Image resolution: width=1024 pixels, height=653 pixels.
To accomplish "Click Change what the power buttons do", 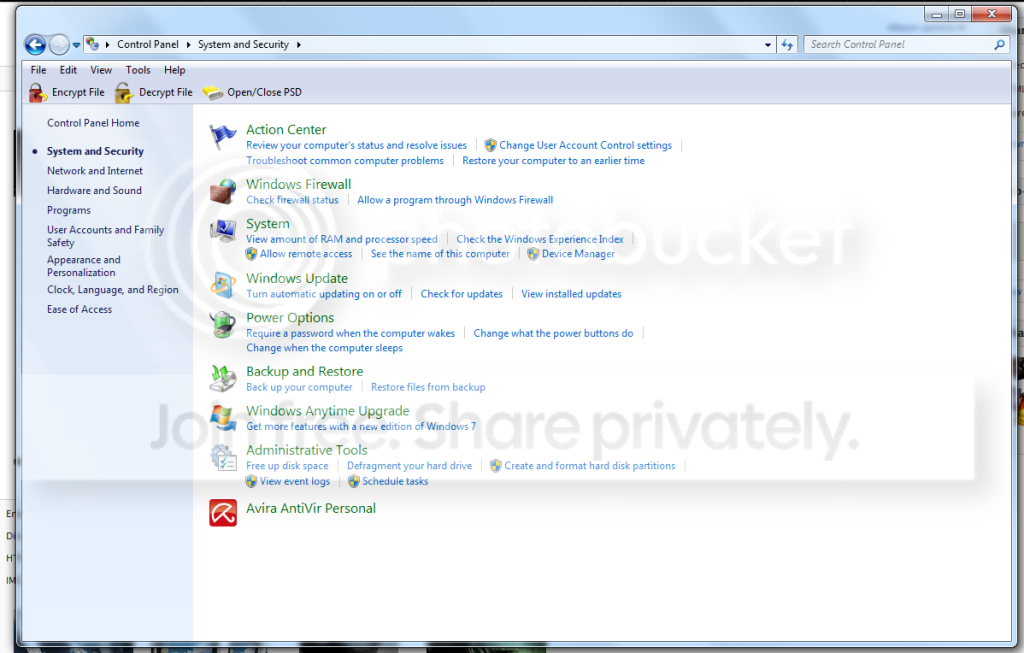I will pos(553,333).
